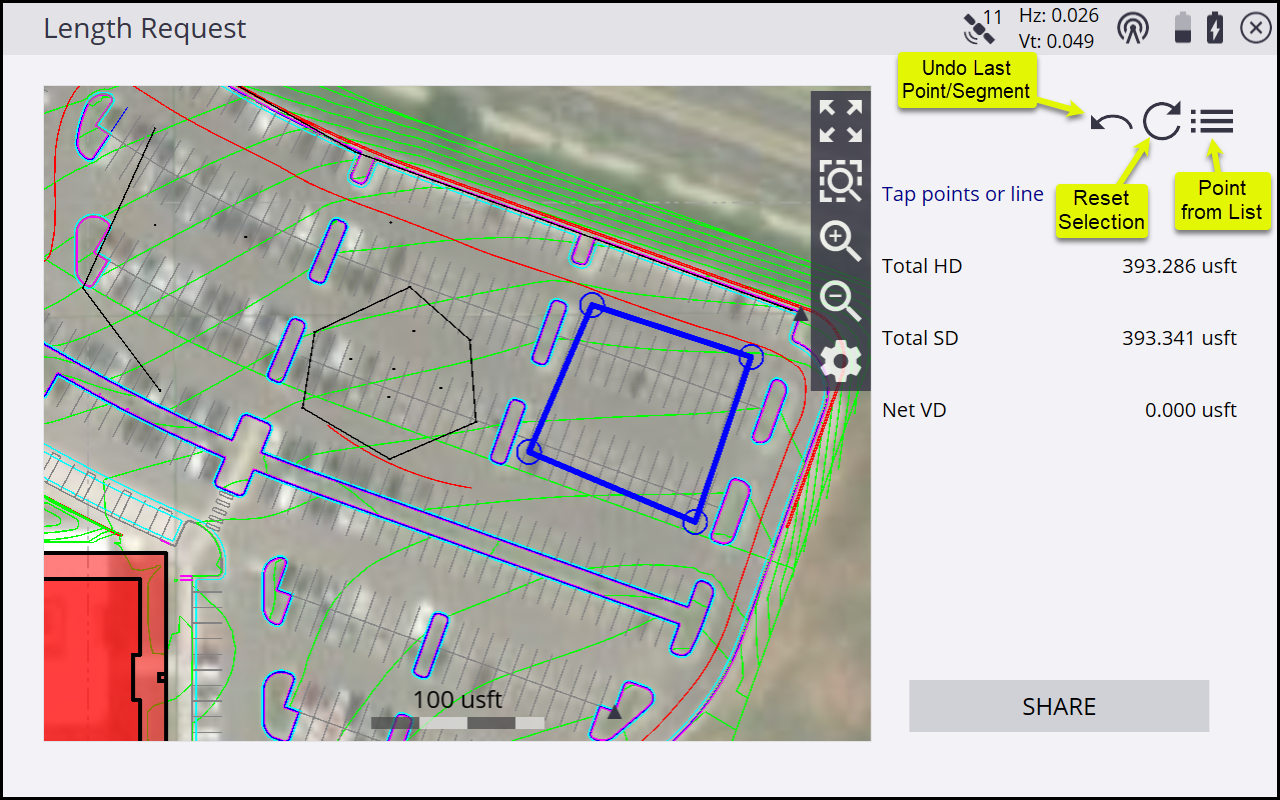Image resolution: width=1280 pixels, height=800 pixels.
Task: Tap the 100 usft scale bar
Action: coord(458,721)
